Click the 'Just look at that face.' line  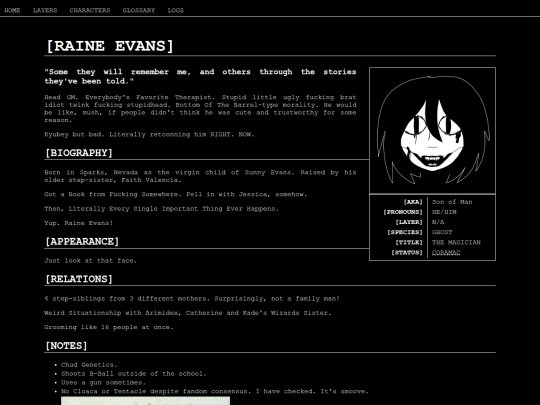91,261
